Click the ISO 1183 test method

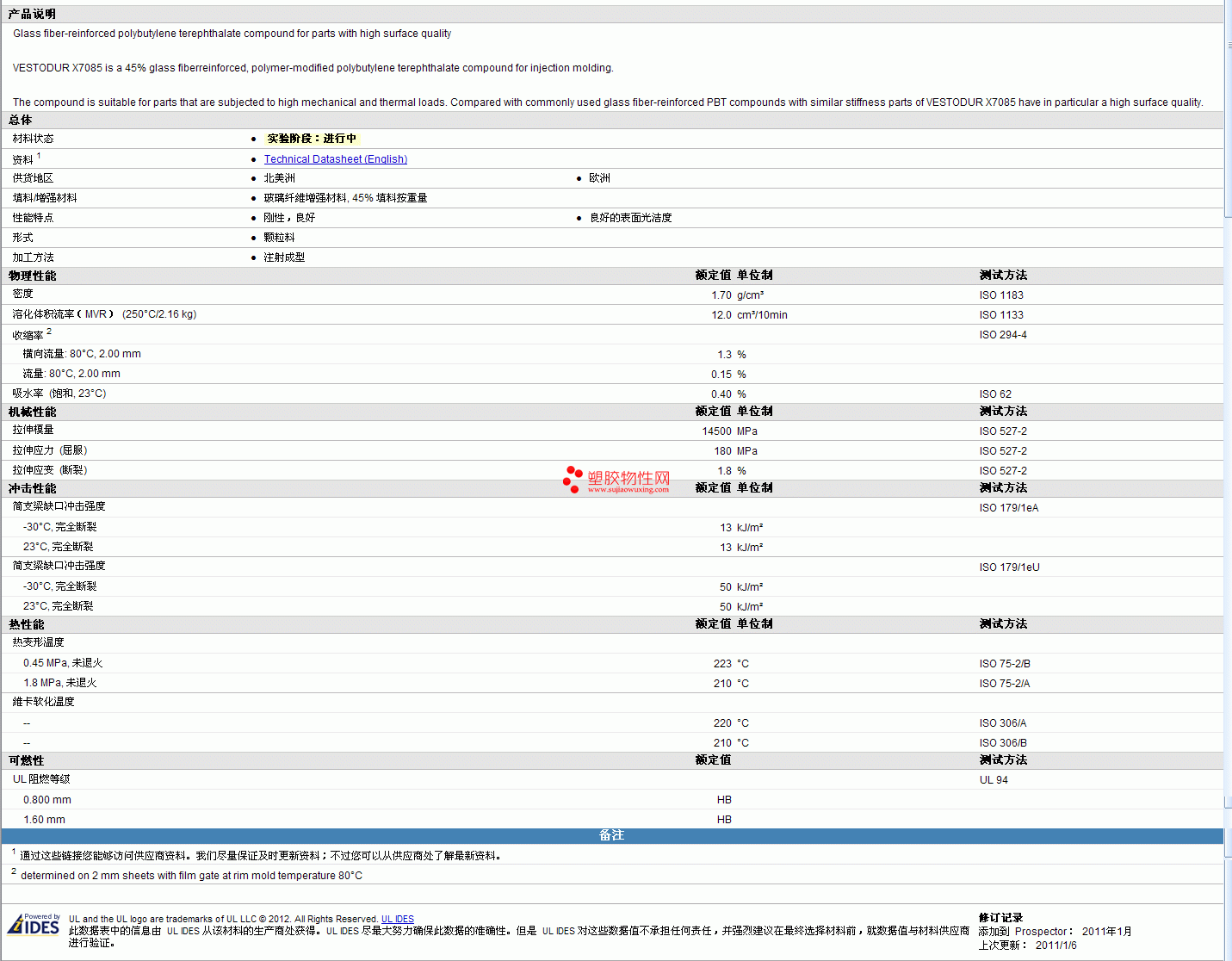pyautogui.click(x=1001, y=295)
